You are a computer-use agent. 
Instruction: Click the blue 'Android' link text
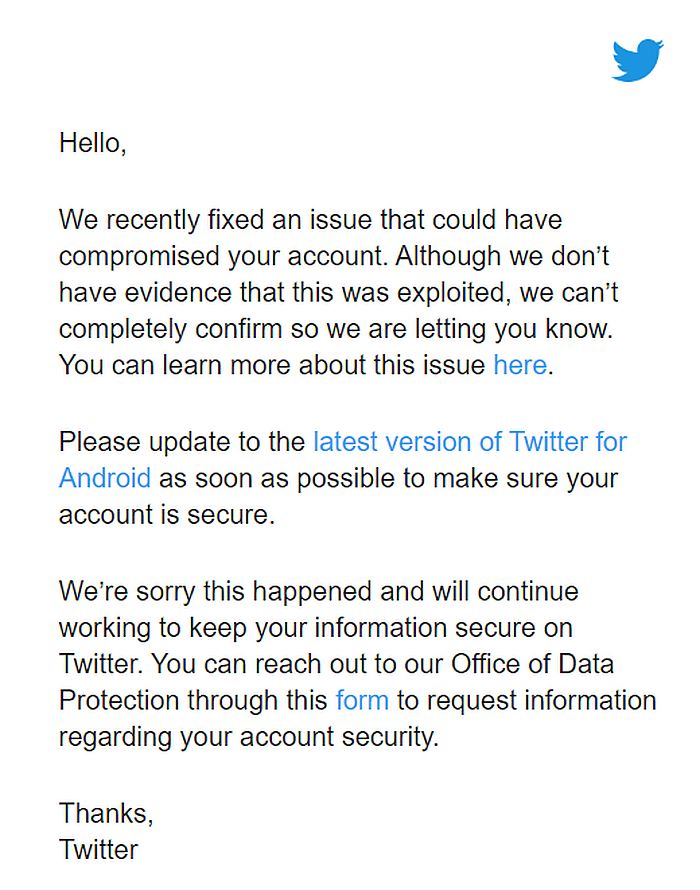click(105, 477)
